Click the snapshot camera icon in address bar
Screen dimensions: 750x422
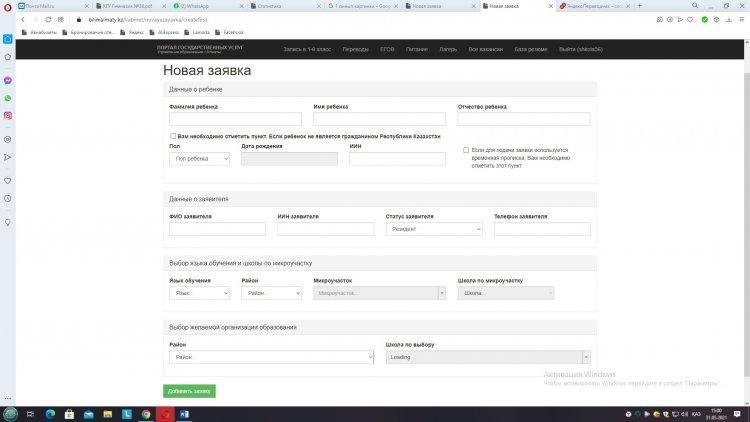[x=660, y=20]
